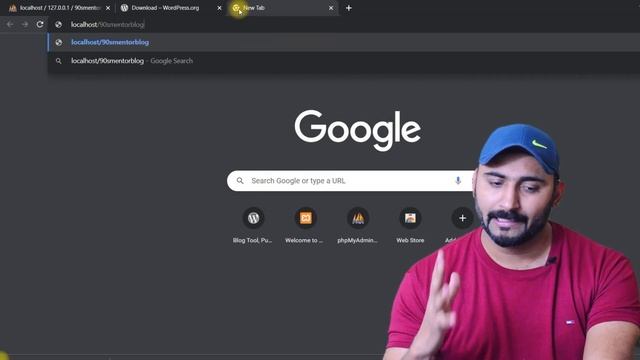Click magnifier icon in Google search box

(x=240, y=180)
